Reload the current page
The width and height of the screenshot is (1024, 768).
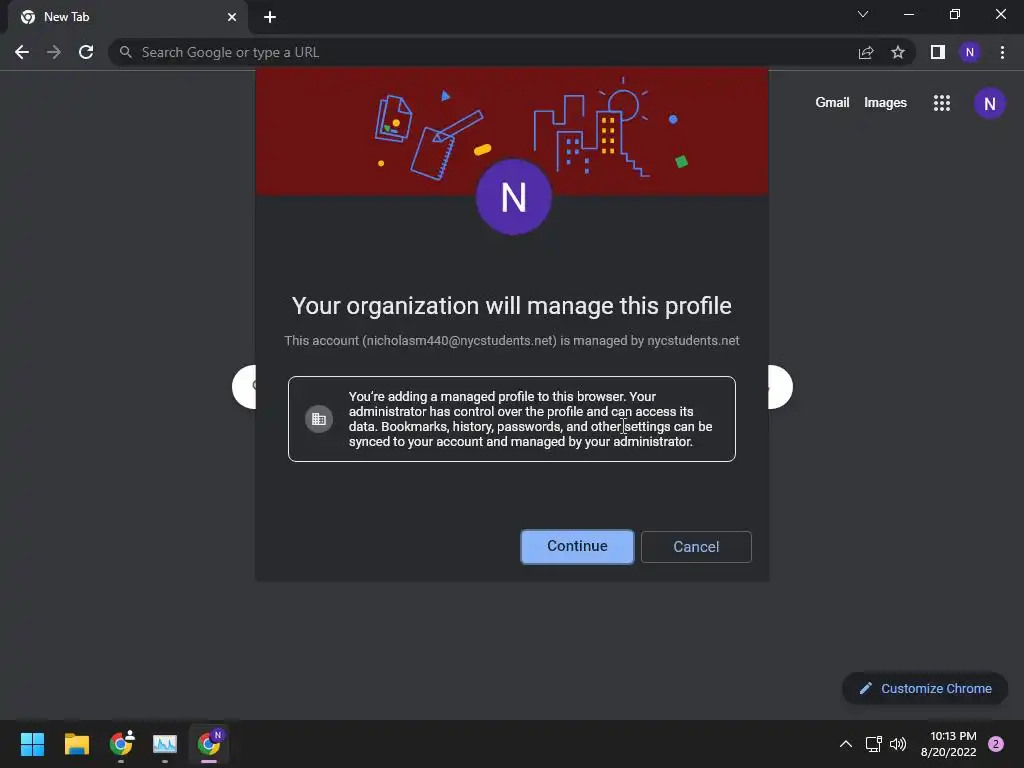86,52
